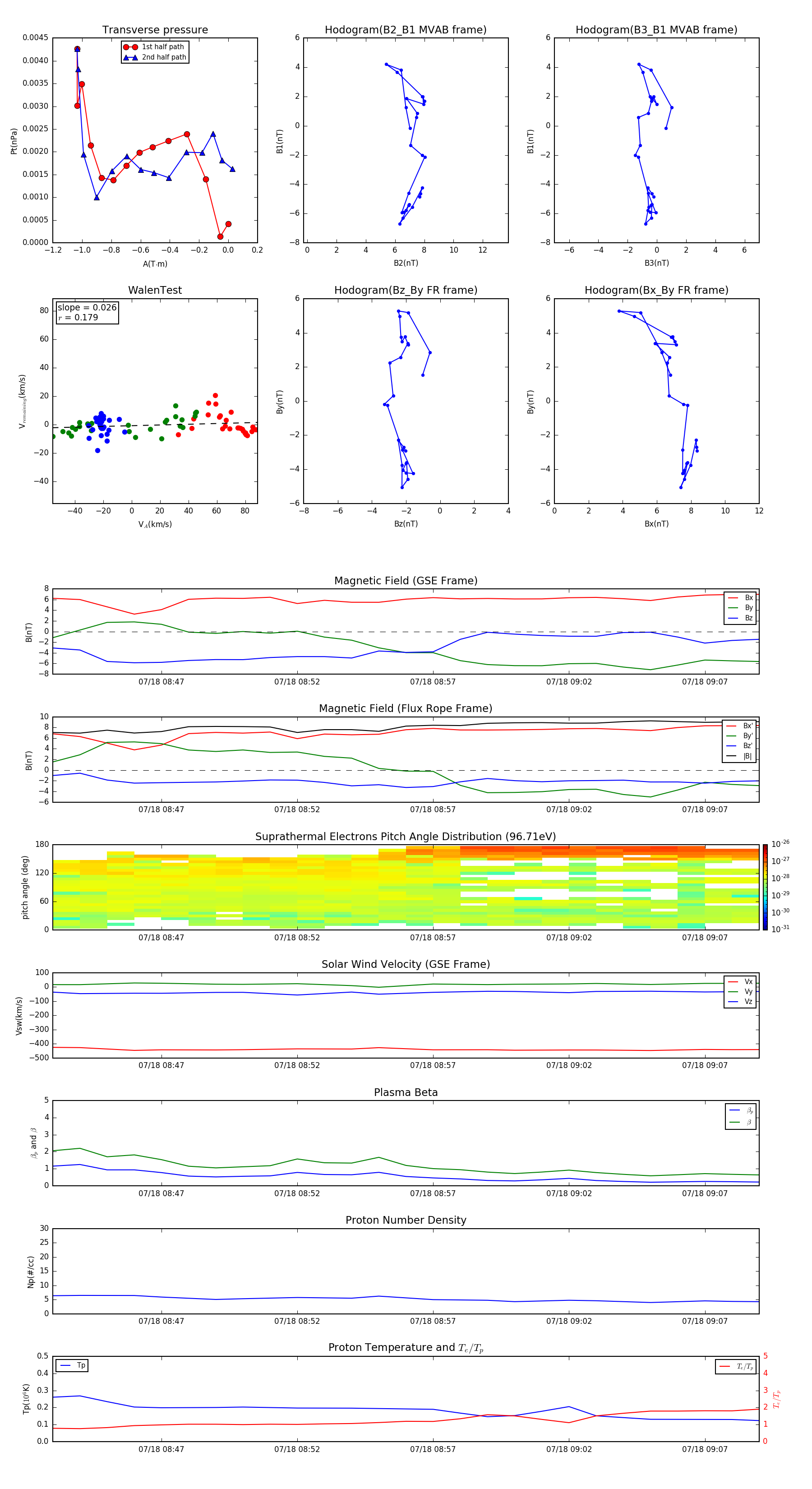The height and width of the screenshot is (1489, 812).
Task: Click the 'B3(nT)' x-axis label
Action: point(656,263)
